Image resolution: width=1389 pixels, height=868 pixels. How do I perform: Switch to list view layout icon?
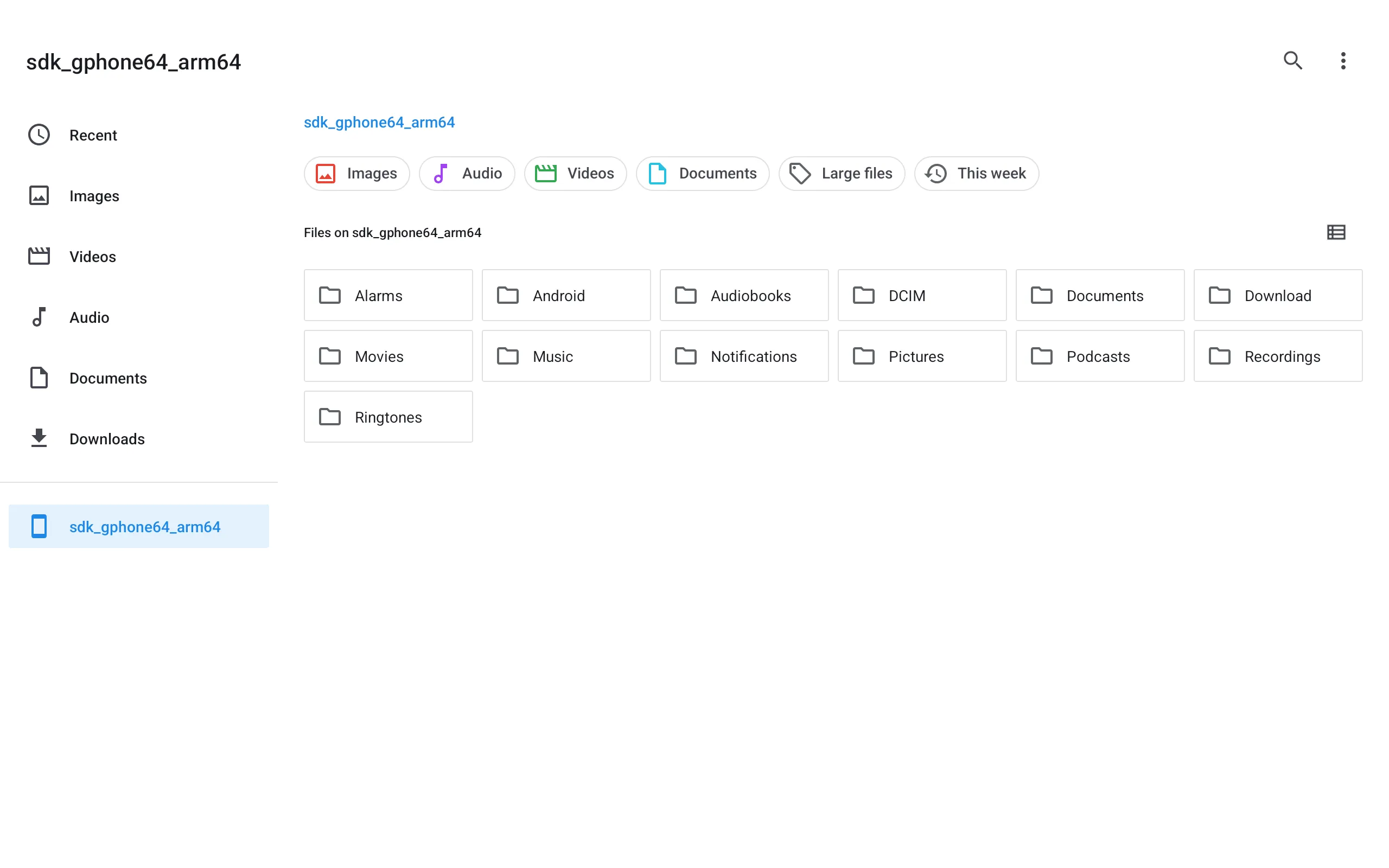click(1336, 232)
